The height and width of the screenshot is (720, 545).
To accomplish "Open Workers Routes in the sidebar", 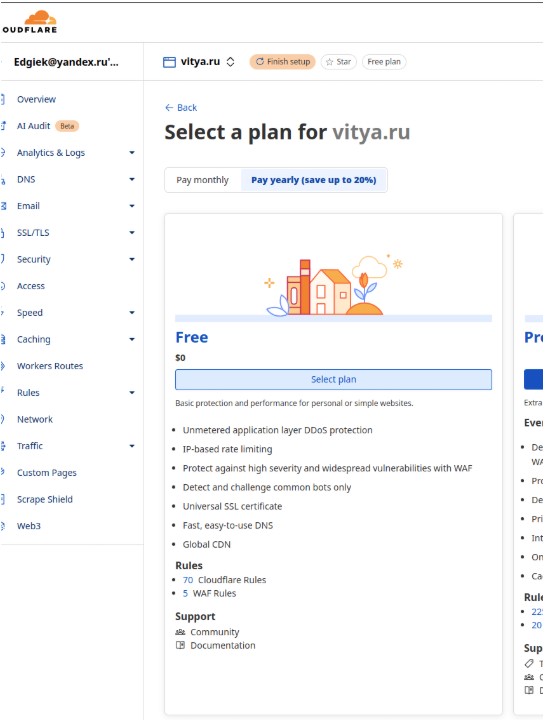I will [50, 366].
